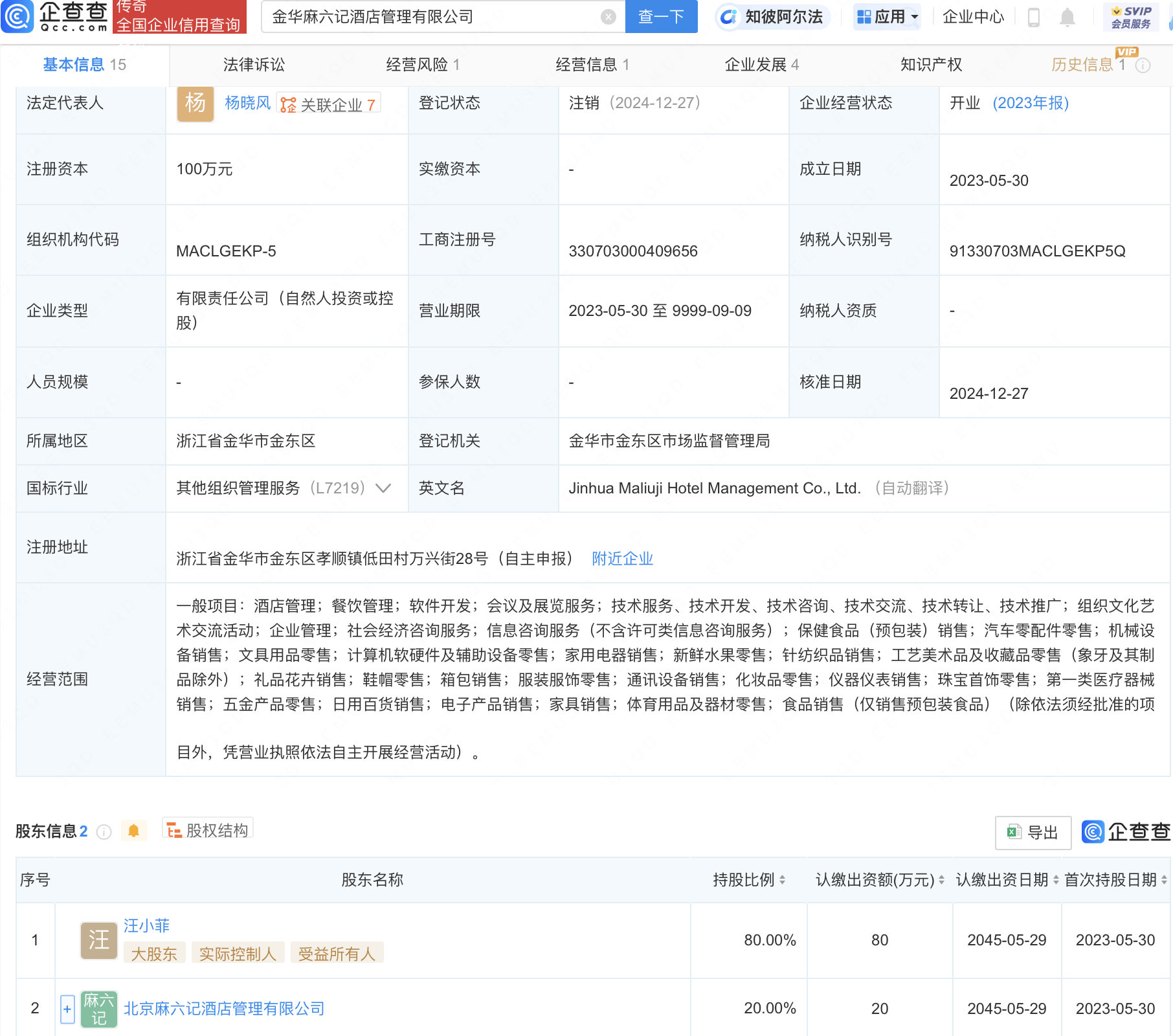The image size is (1173, 1036).
Task: Open the 知彼阿尔法 AI assistant
Action: [772, 17]
